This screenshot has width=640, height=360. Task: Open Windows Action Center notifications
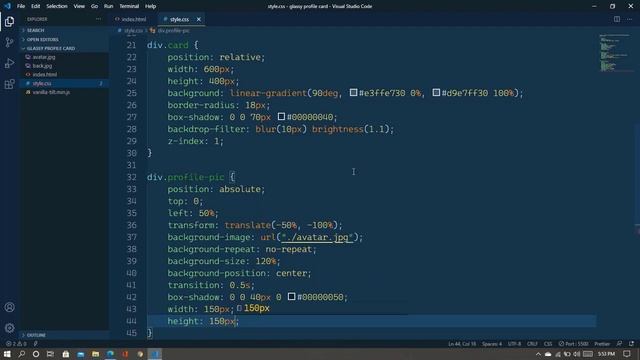tap(627, 354)
